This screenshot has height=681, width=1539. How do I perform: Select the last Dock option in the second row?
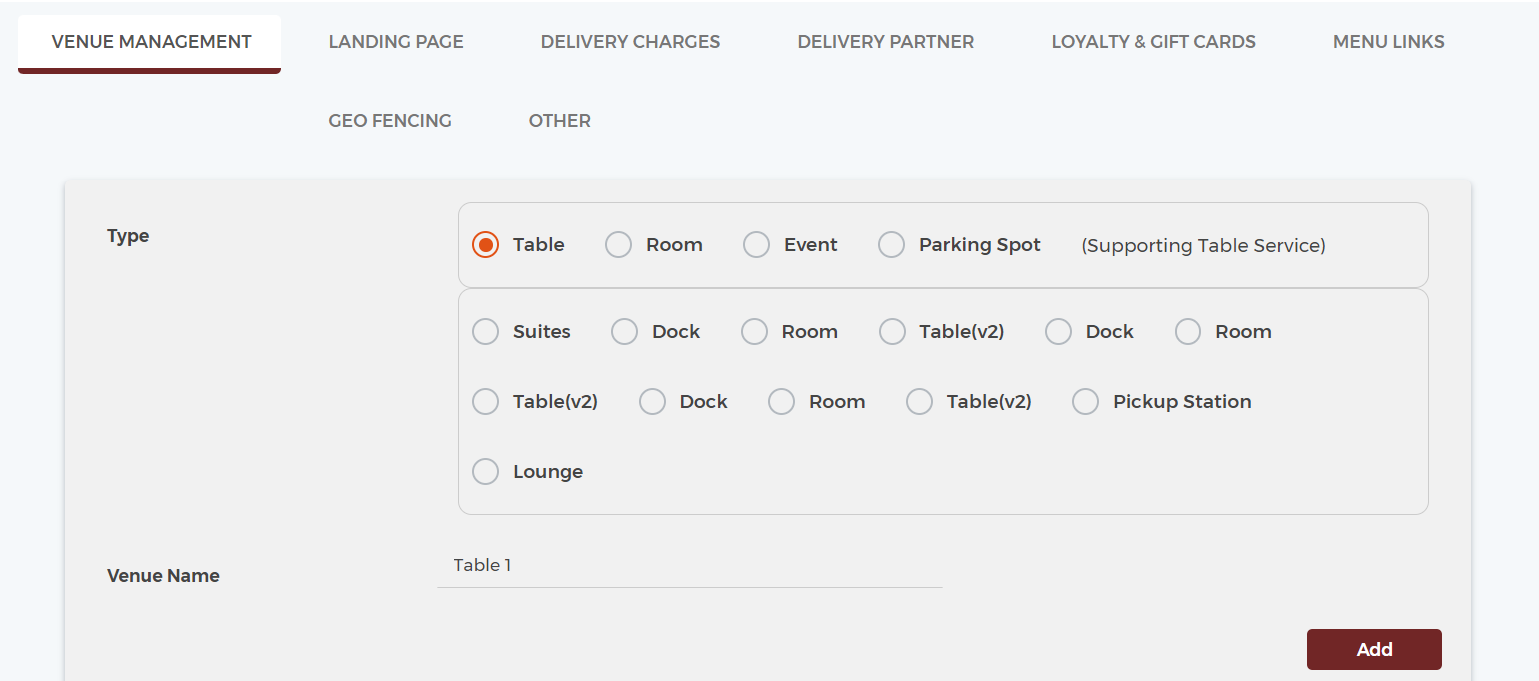(1058, 331)
